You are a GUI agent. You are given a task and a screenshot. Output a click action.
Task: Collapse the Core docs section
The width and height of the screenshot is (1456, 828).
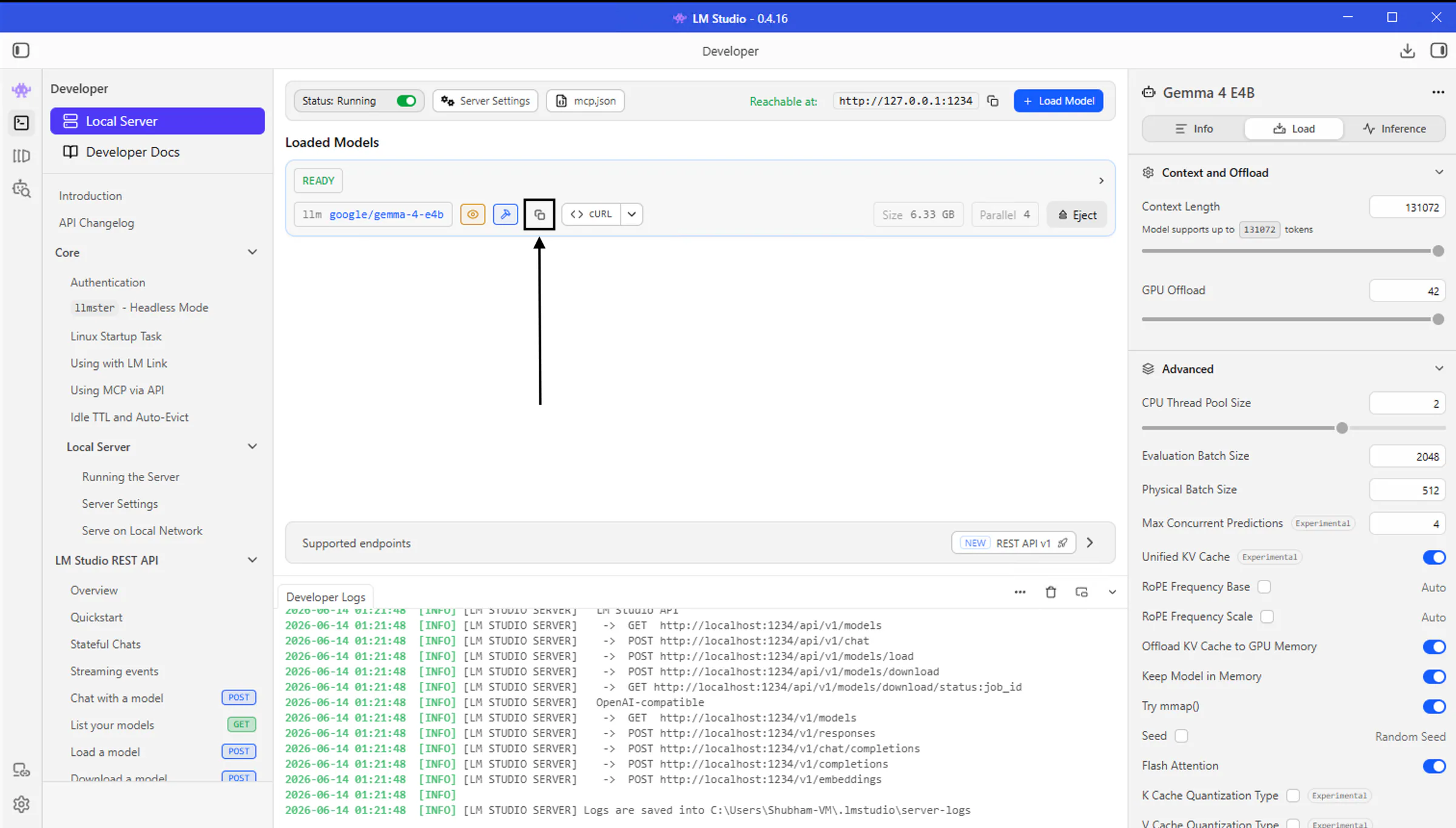pos(252,252)
